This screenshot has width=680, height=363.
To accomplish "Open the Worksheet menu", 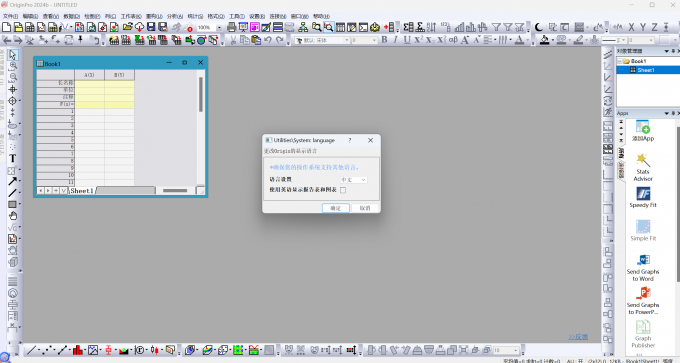I will 131,16.
